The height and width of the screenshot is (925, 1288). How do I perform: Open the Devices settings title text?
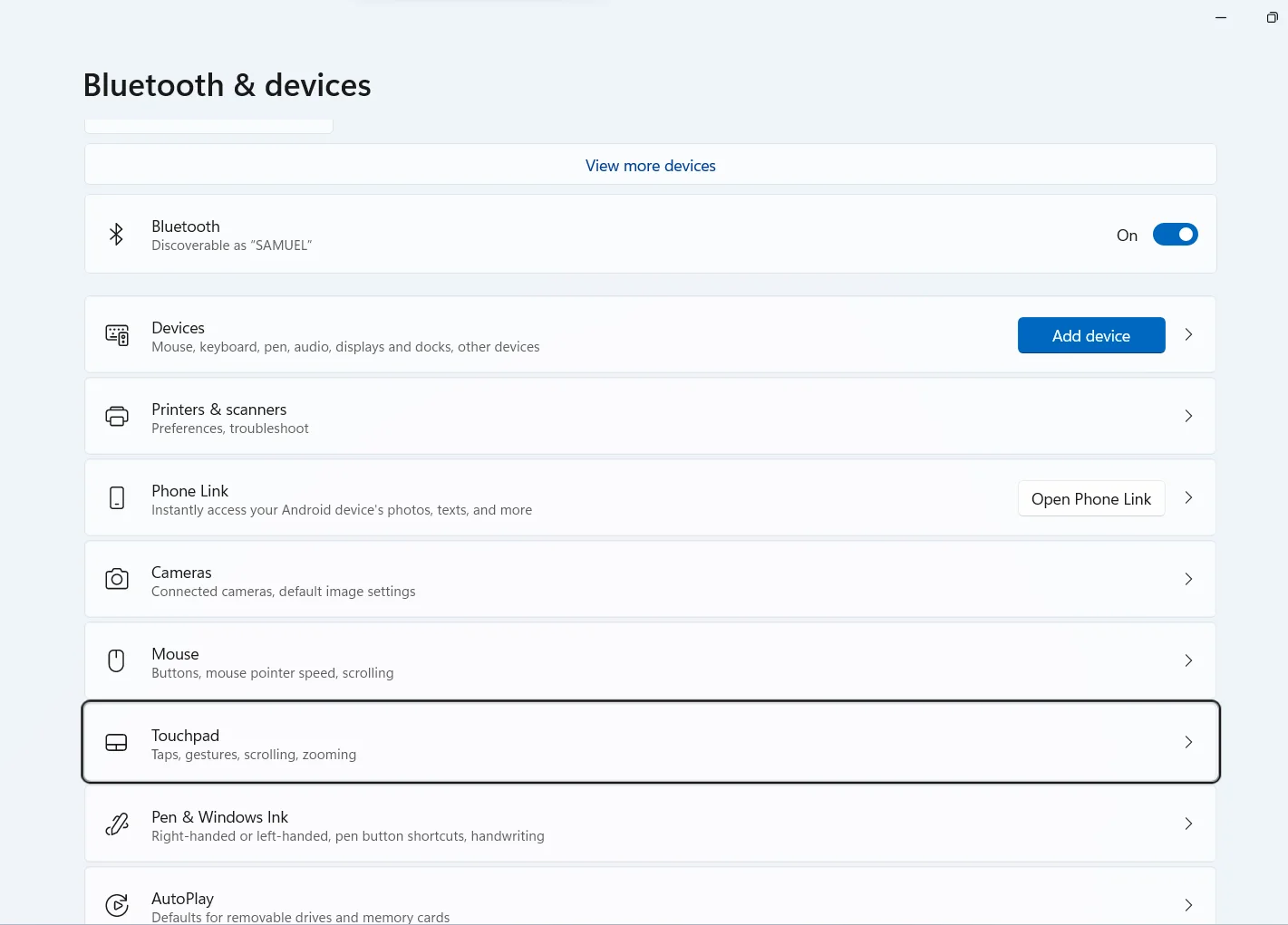click(x=178, y=328)
